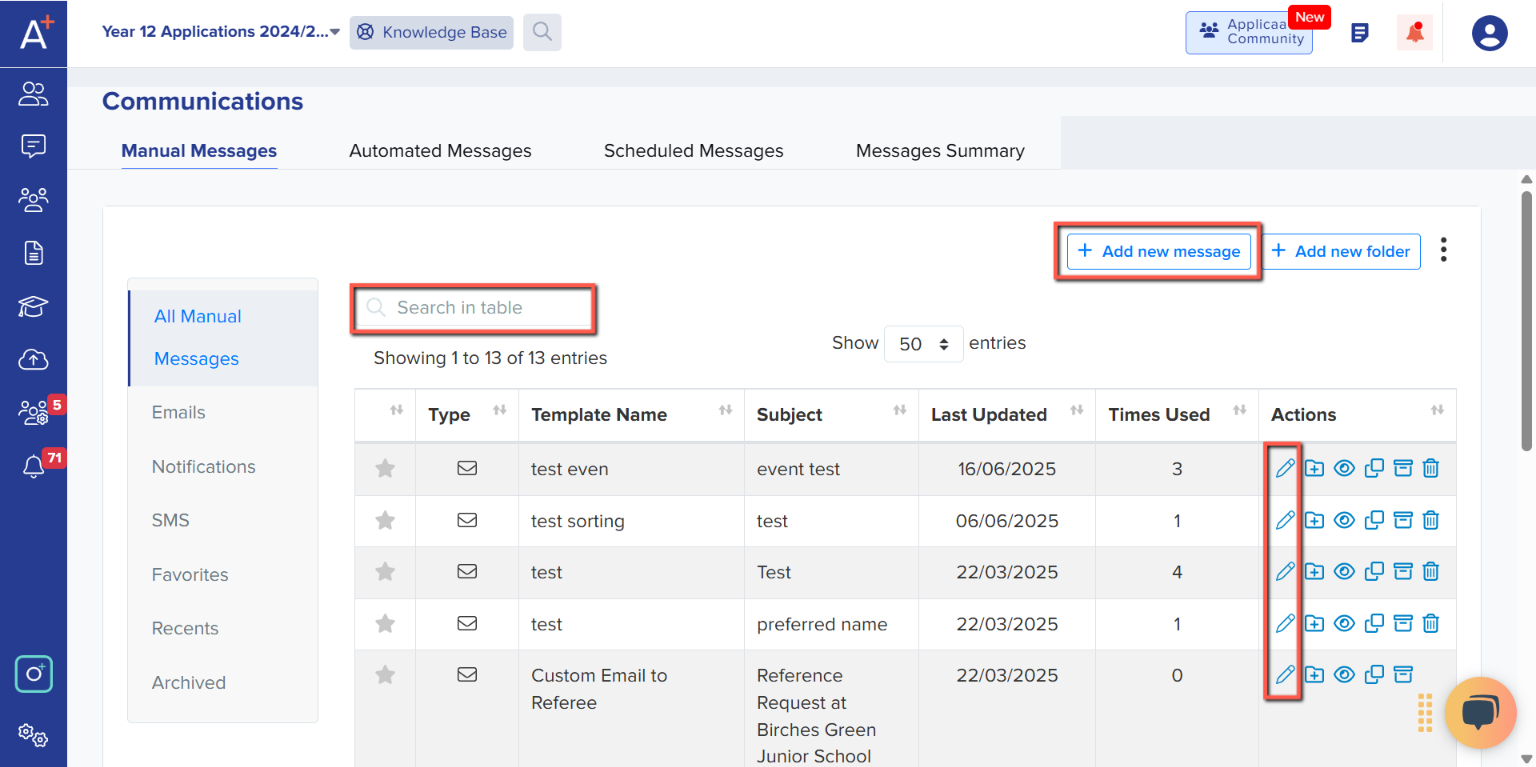Favorite the 'test even' row star
This screenshot has height=767, width=1536.
click(385, 468)
